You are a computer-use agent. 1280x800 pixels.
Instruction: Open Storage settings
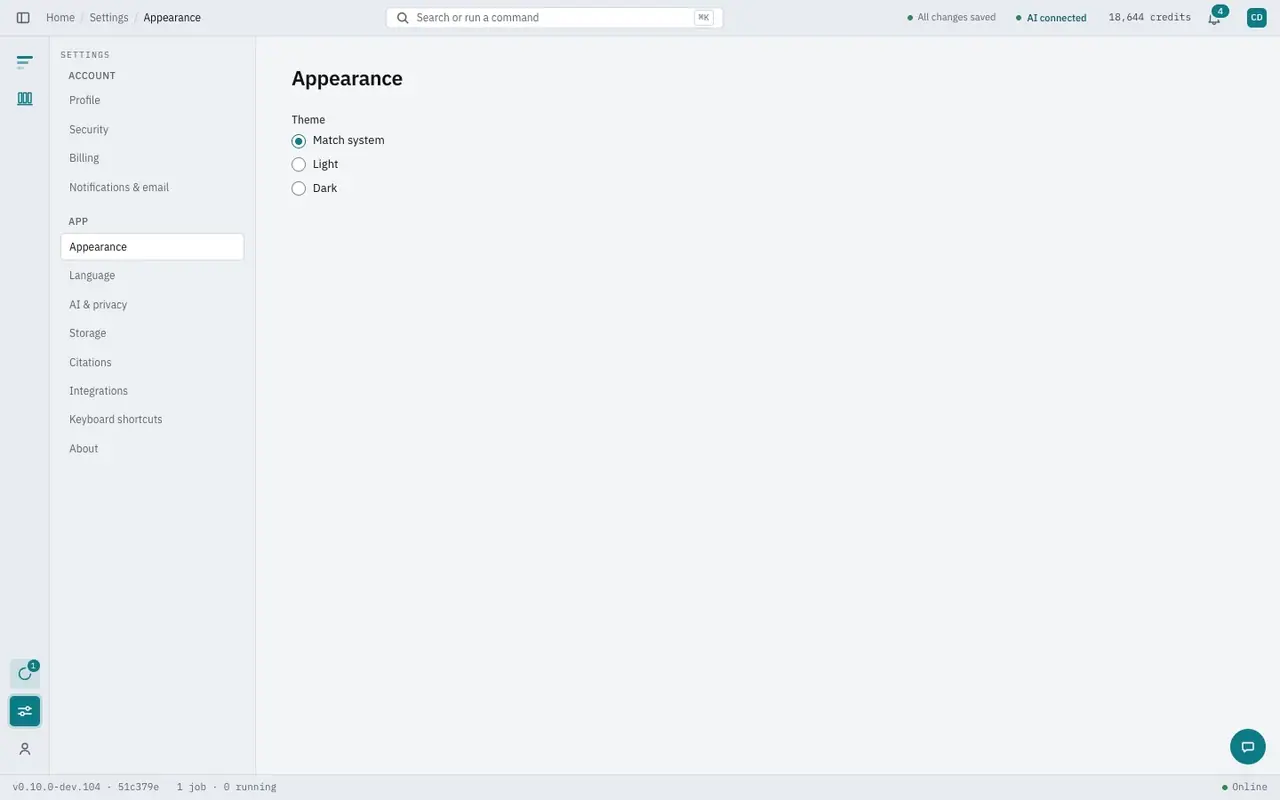(152, 333)
